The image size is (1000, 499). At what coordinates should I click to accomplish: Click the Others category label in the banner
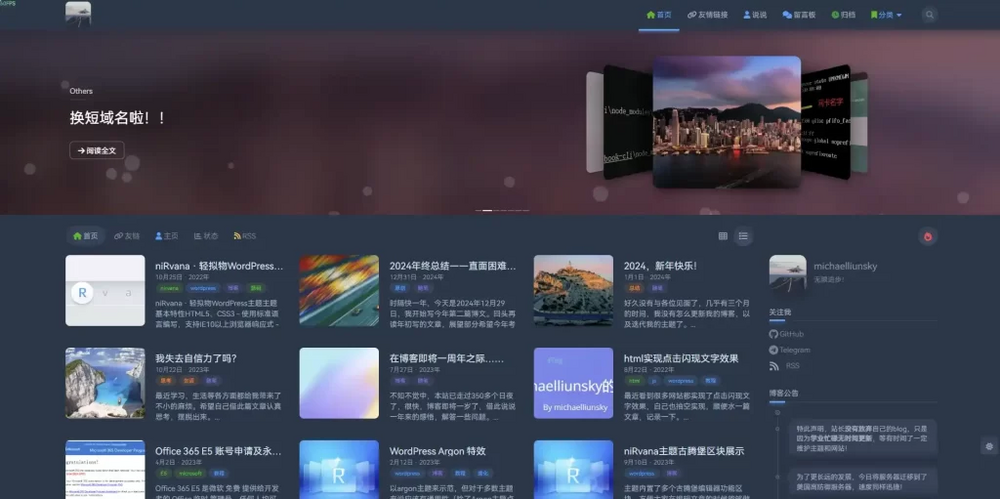81,91
